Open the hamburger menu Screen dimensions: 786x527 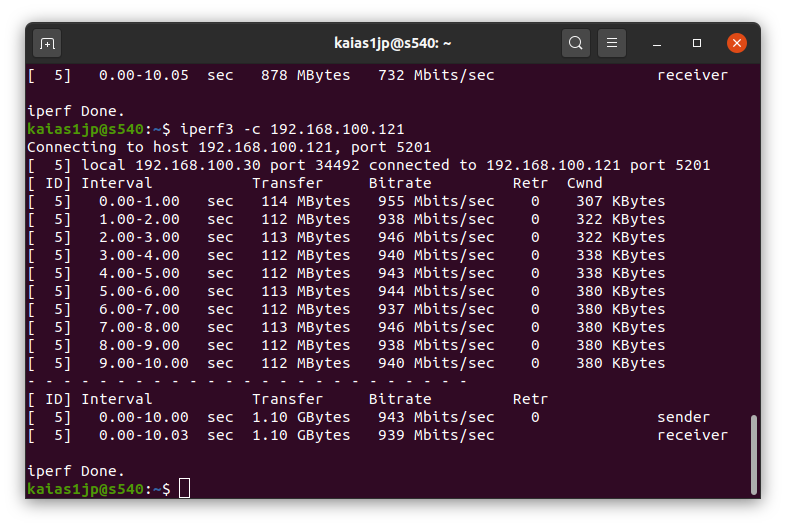pos(612,43)
